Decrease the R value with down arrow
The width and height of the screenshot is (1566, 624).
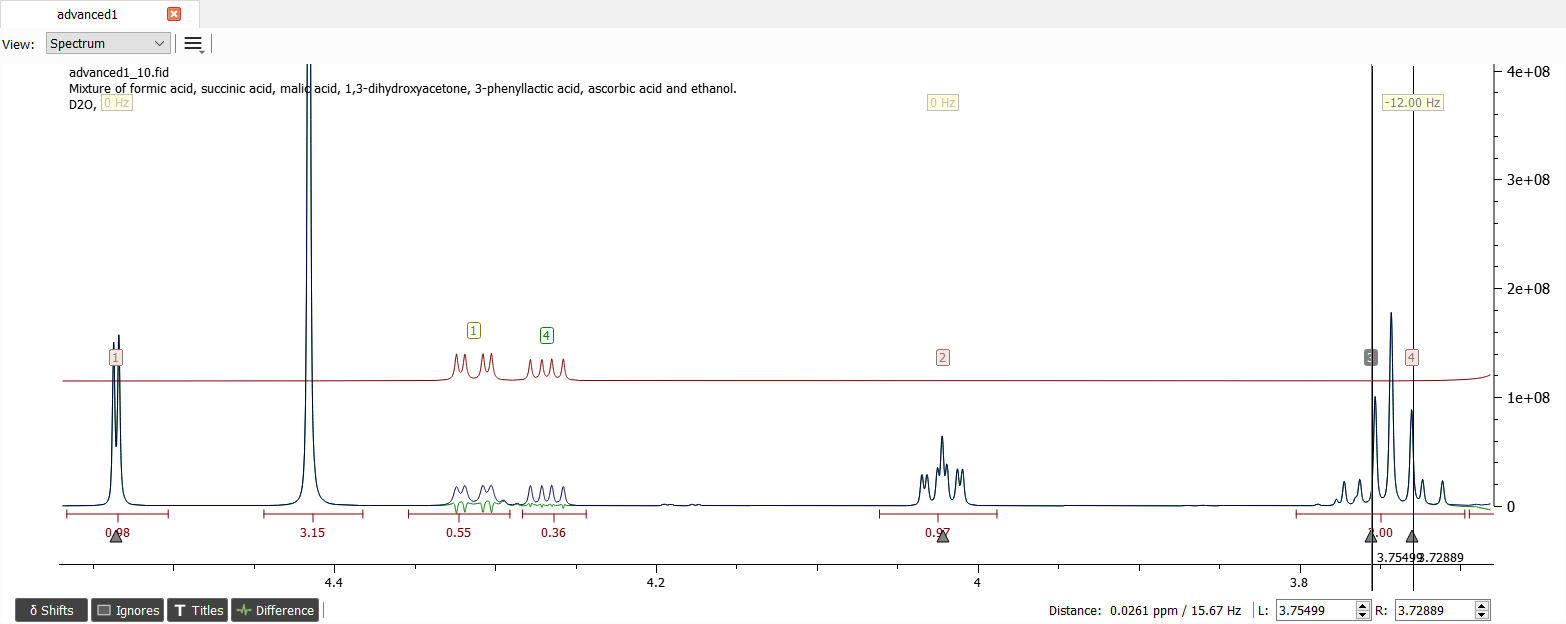[1482, 615]
